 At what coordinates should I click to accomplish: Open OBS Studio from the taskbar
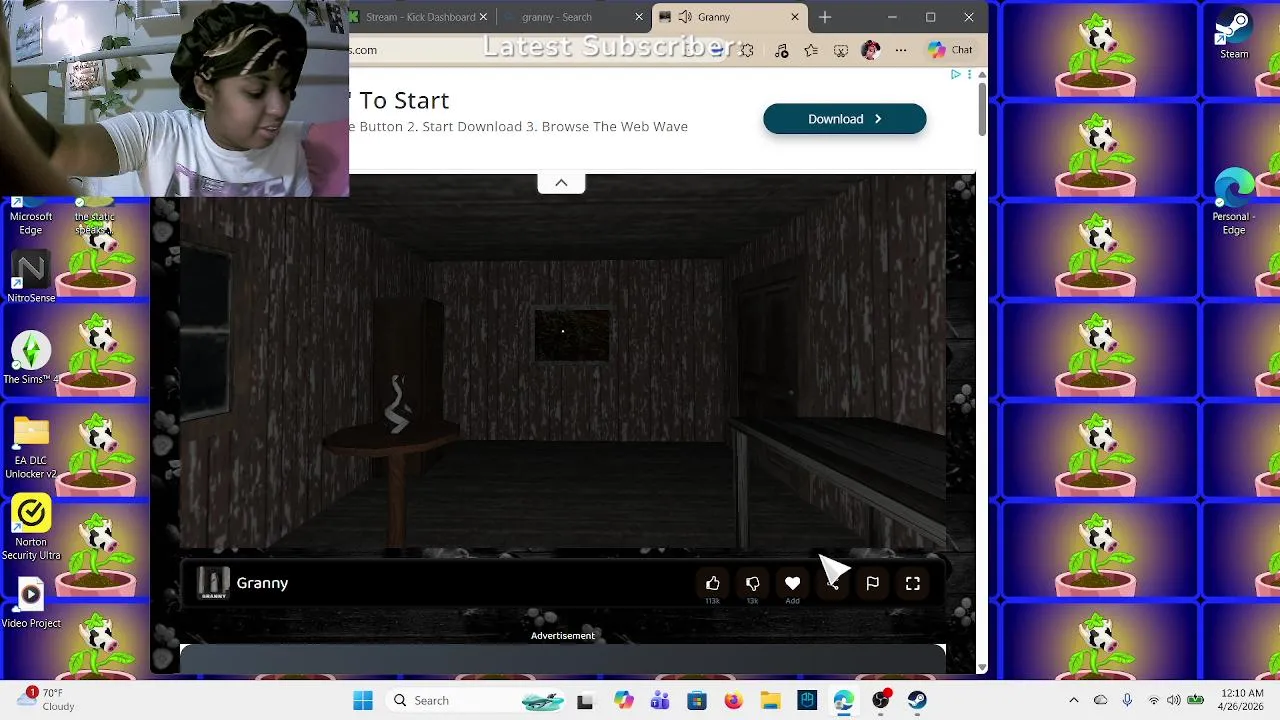(881, 700)
